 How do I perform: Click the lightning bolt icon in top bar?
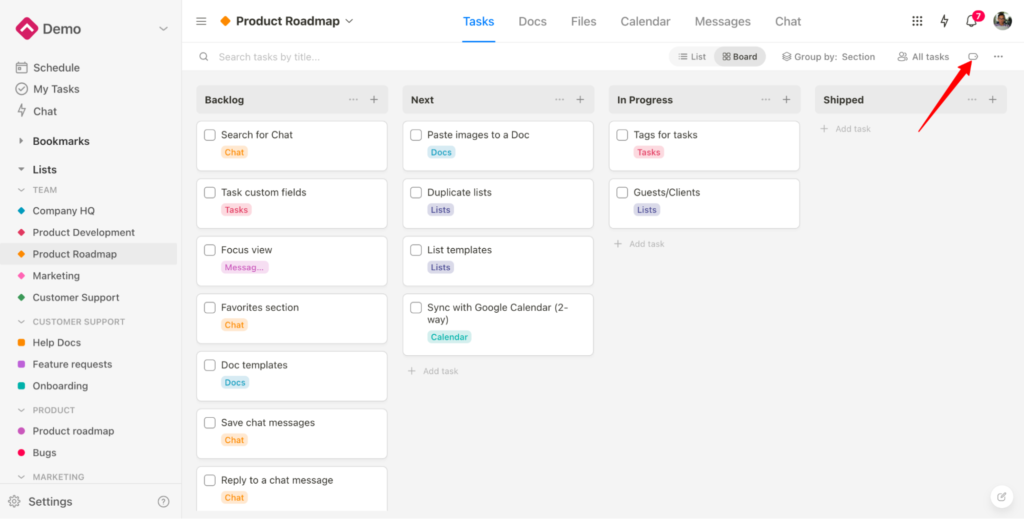point(944,21)
